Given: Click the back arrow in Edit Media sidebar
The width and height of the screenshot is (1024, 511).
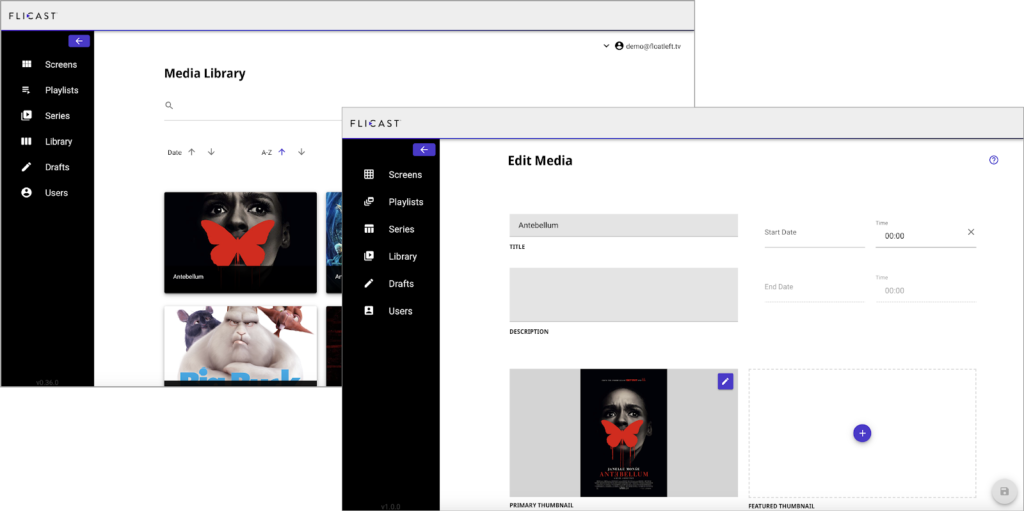Looking at the screenshot, I should (x=424, y=150).
